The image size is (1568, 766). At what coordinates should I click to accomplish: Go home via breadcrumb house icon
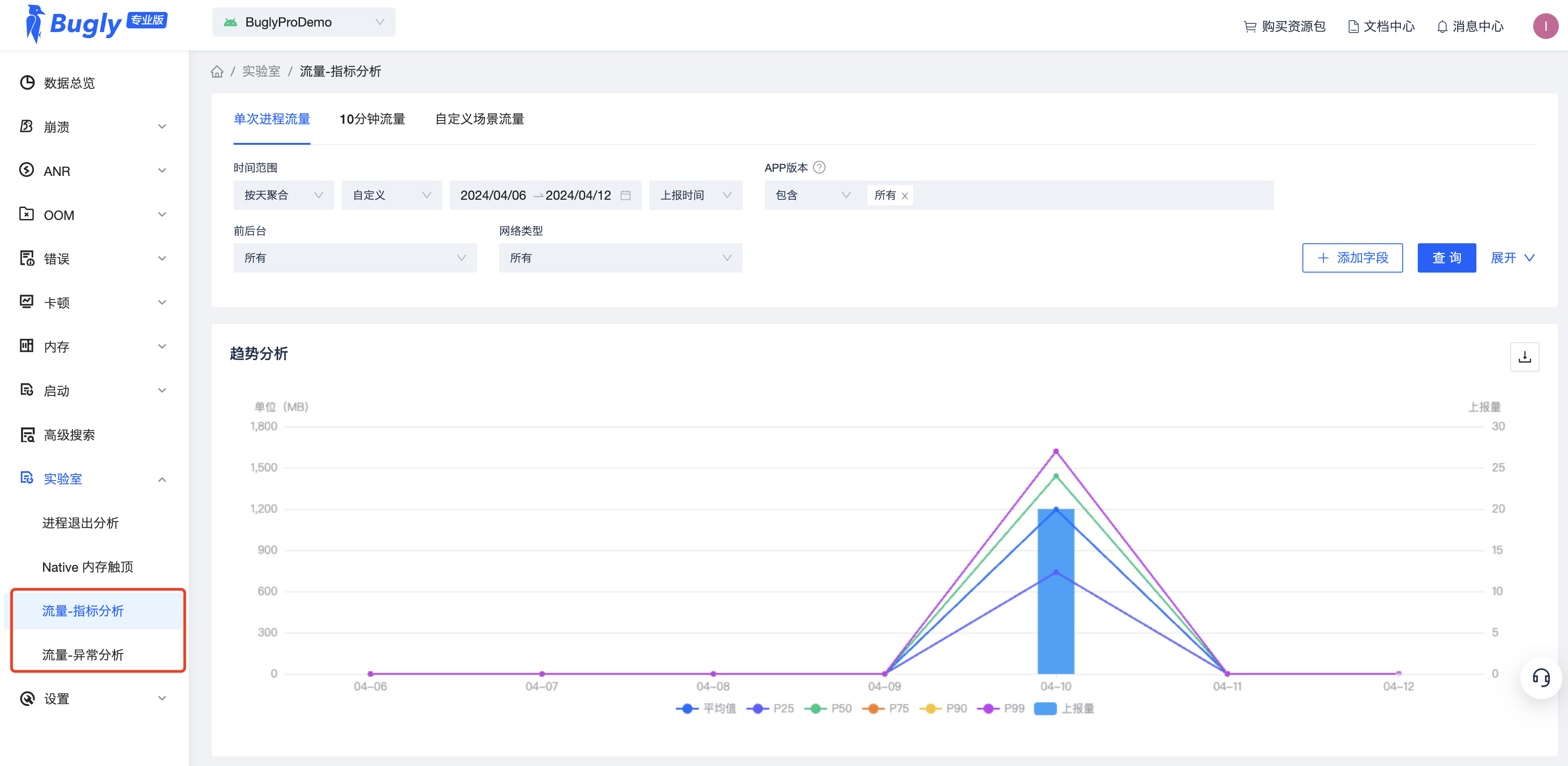pyautogui.click(x=217, y=71)
